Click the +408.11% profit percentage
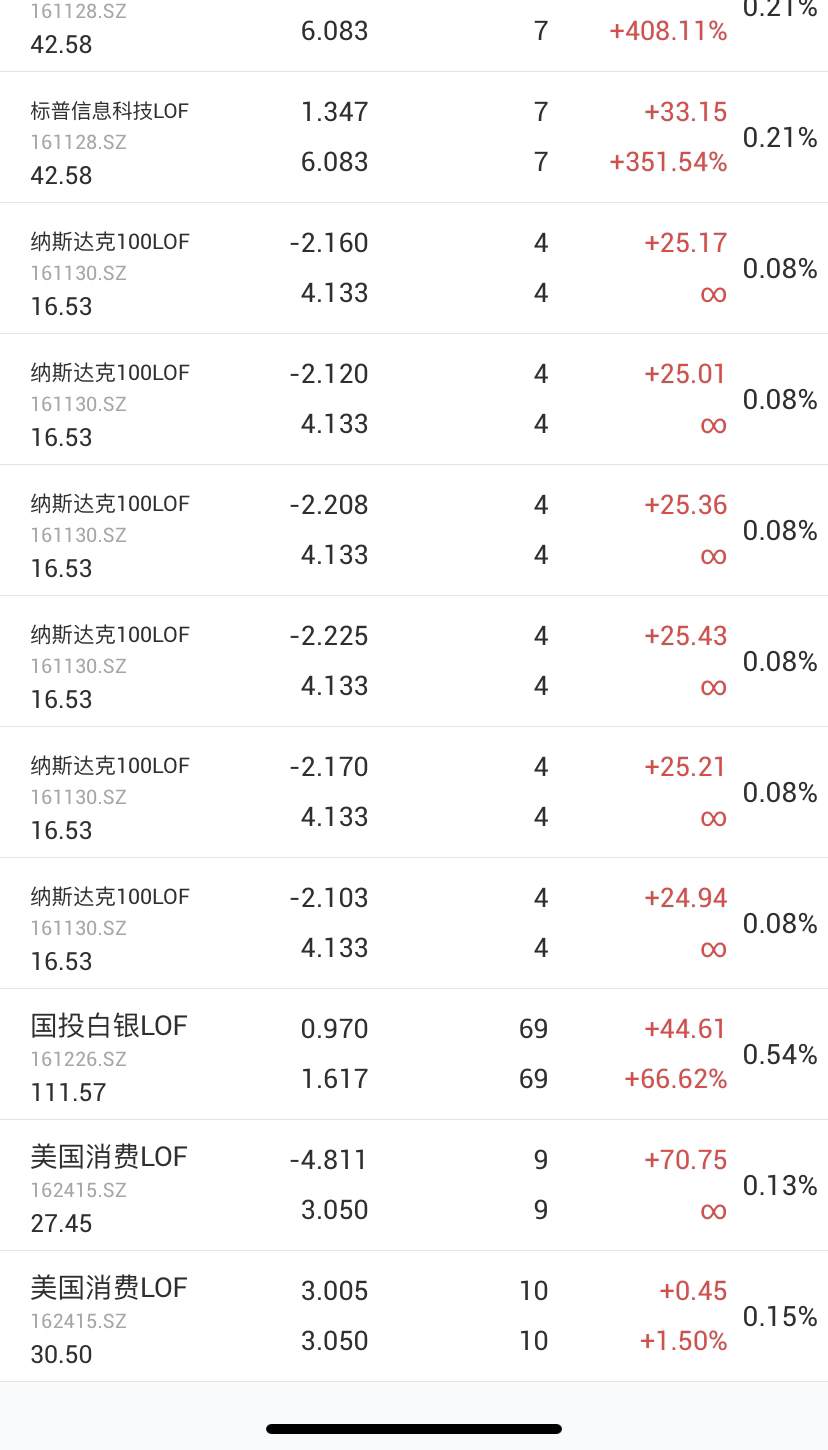 668,31
